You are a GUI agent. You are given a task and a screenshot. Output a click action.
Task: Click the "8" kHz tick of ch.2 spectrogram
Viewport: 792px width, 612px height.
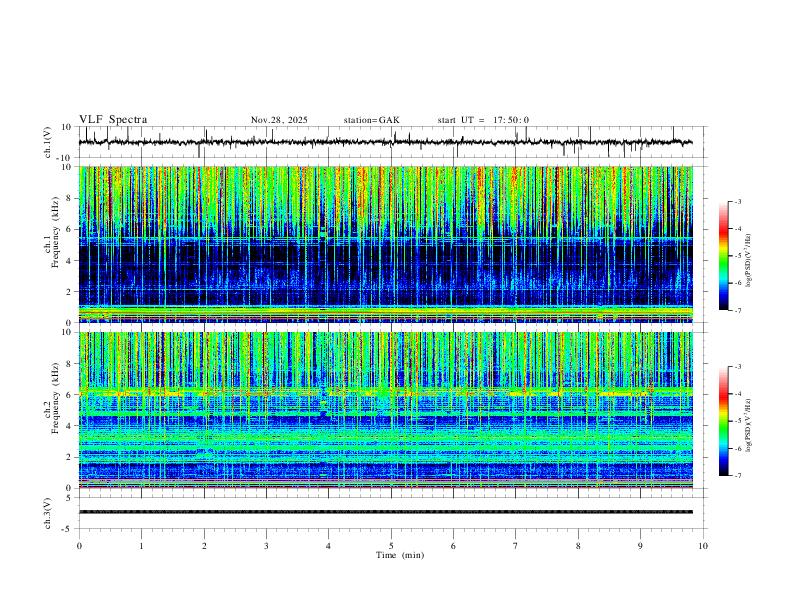click(69, 364)
